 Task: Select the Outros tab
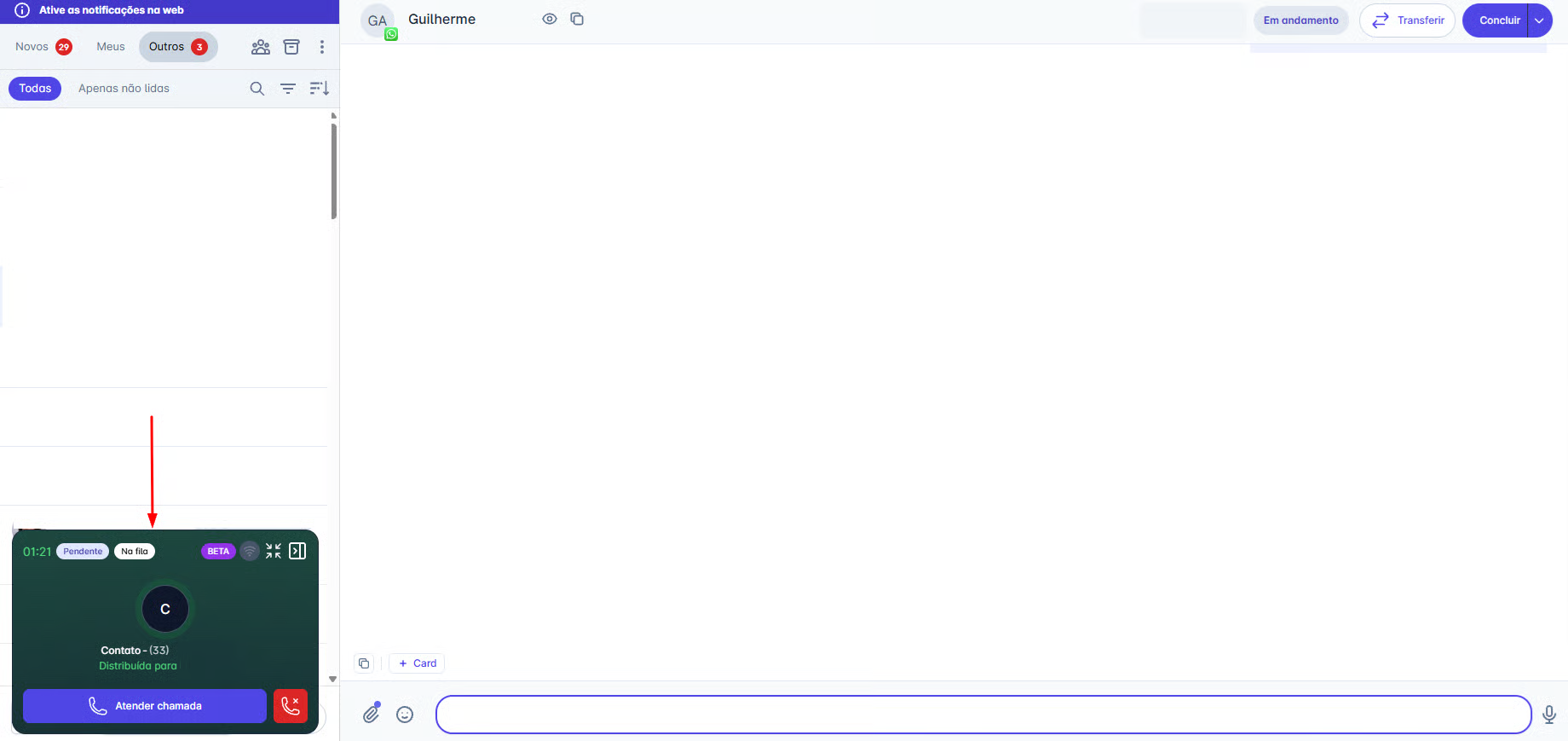coord(178,47)
